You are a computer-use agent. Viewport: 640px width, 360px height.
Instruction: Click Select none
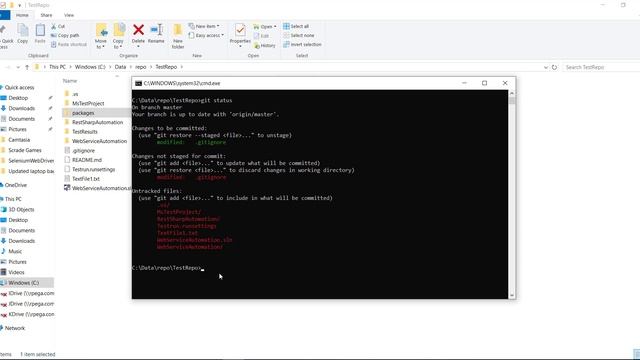299,36
